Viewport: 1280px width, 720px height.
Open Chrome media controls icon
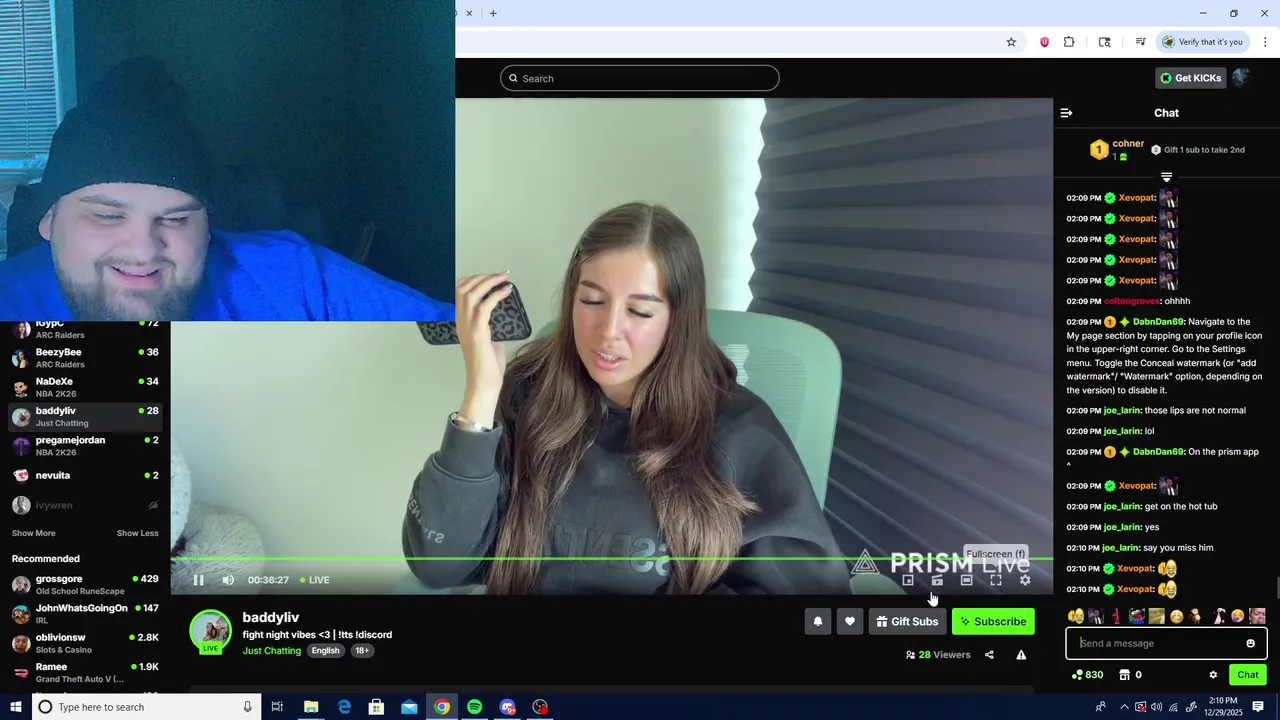[1140, 42]
